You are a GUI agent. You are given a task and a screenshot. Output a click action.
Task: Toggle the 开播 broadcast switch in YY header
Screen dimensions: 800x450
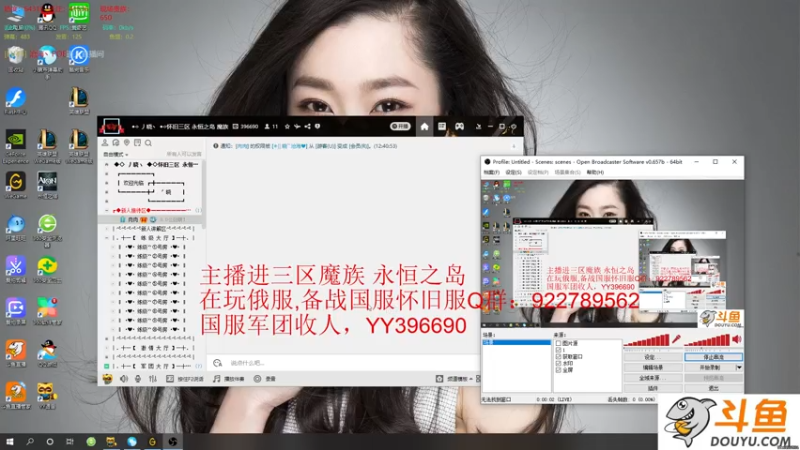point(400,127)
